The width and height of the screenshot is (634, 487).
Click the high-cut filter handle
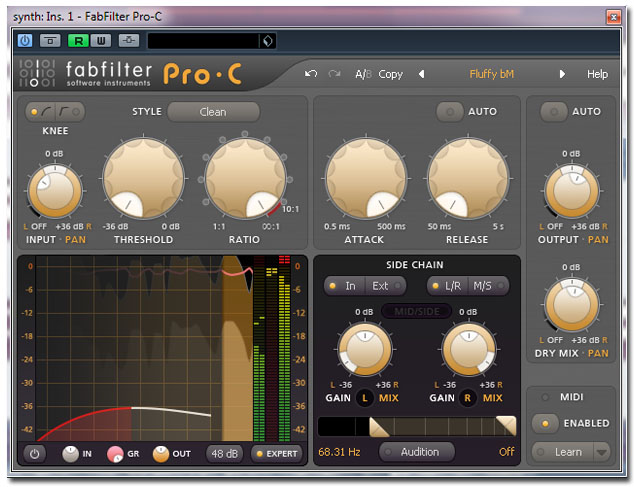[506, 426]
